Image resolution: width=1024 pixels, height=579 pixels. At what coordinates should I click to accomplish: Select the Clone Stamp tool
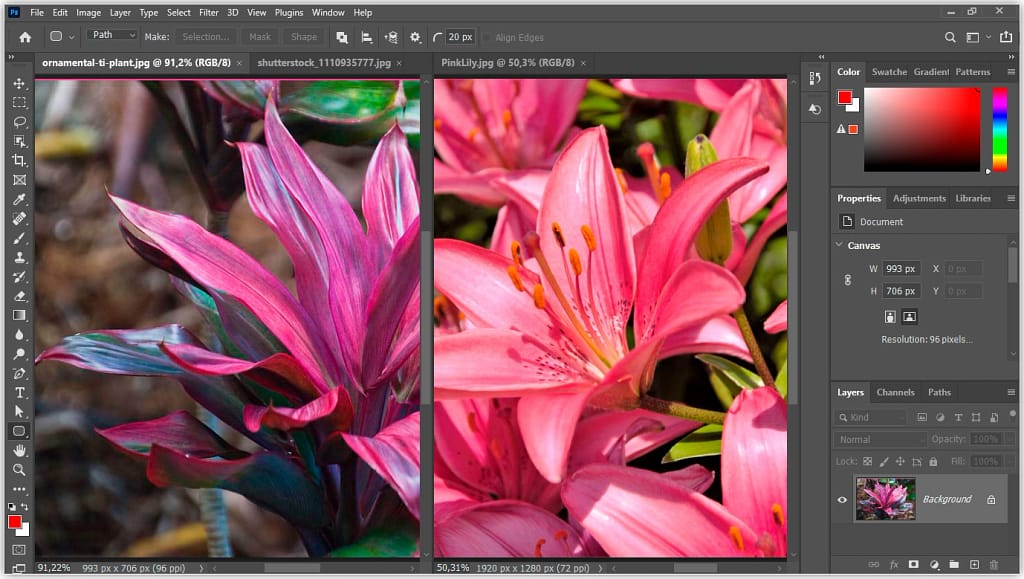[19, 257]
